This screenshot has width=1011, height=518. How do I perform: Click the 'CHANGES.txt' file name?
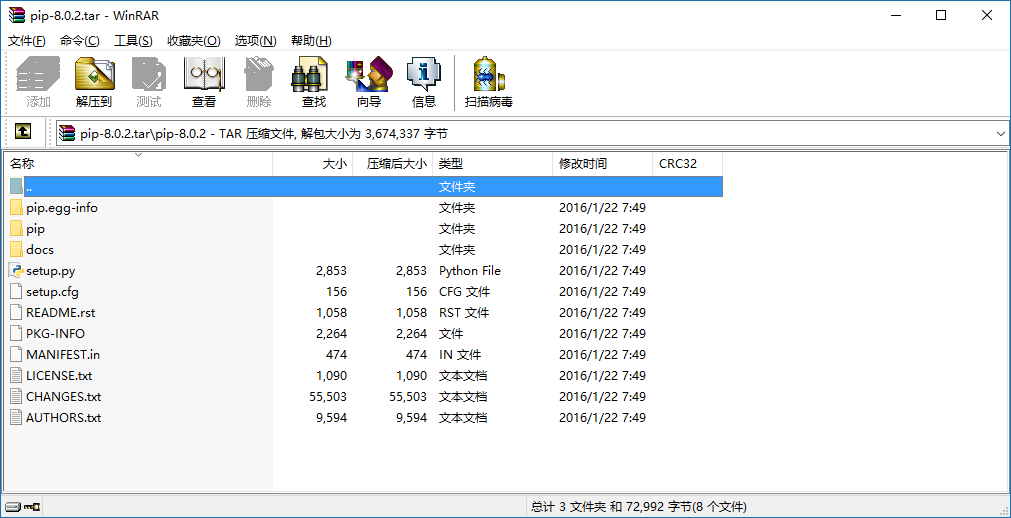tap(64, 396)
